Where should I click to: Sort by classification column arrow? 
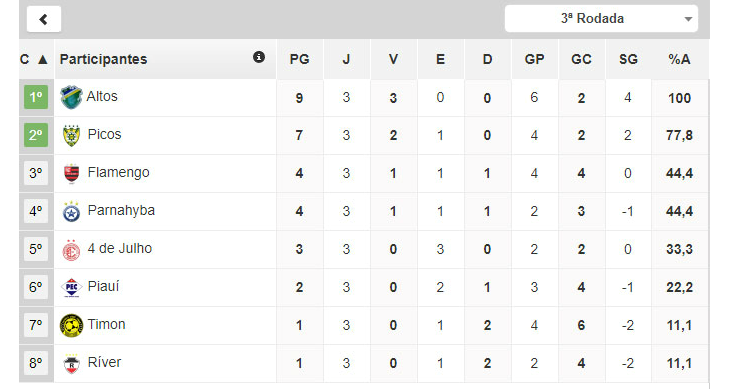(42, 60)
